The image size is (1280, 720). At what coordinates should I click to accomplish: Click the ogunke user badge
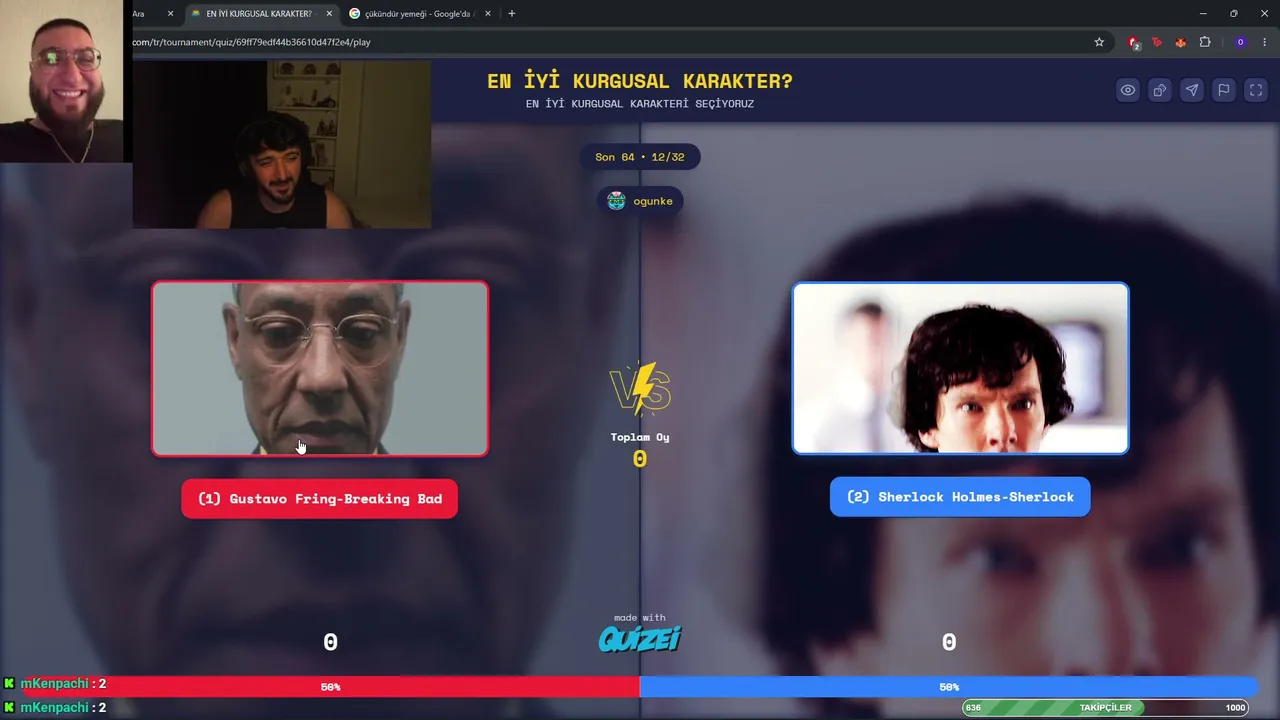640,201
